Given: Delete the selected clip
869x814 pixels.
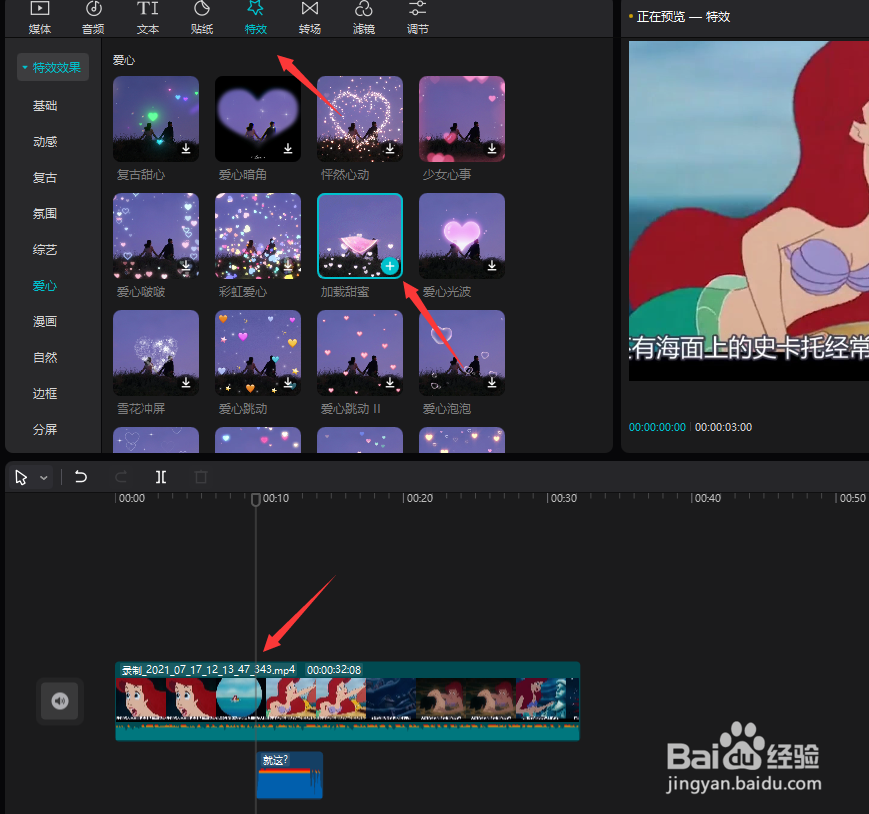Looking at the screenshot, I should pyautogui.click(x=201, y=477).
